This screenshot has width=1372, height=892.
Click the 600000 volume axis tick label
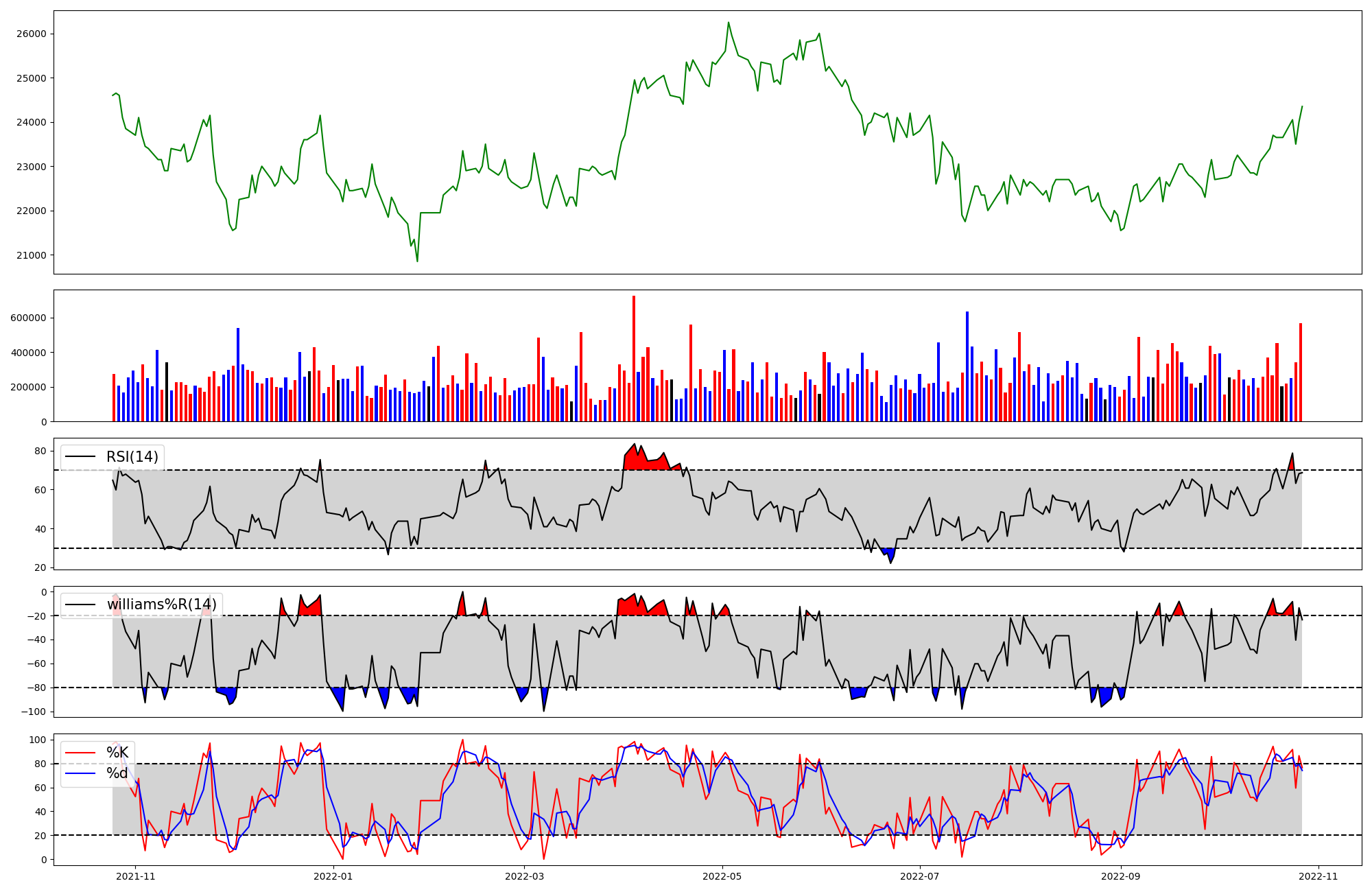[x=29, y=318]
